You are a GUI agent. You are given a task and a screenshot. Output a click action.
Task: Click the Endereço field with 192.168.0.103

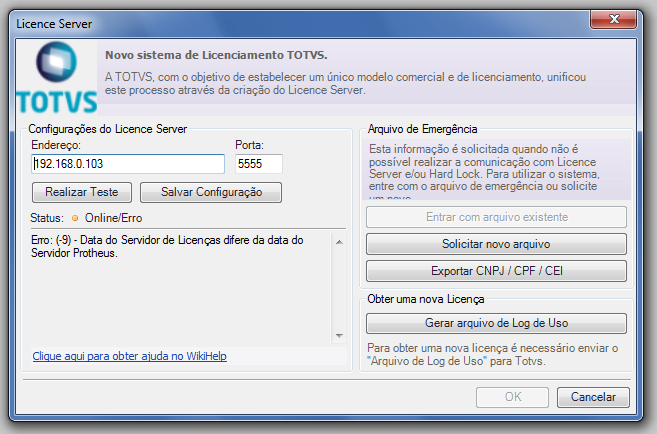(128, 164)
